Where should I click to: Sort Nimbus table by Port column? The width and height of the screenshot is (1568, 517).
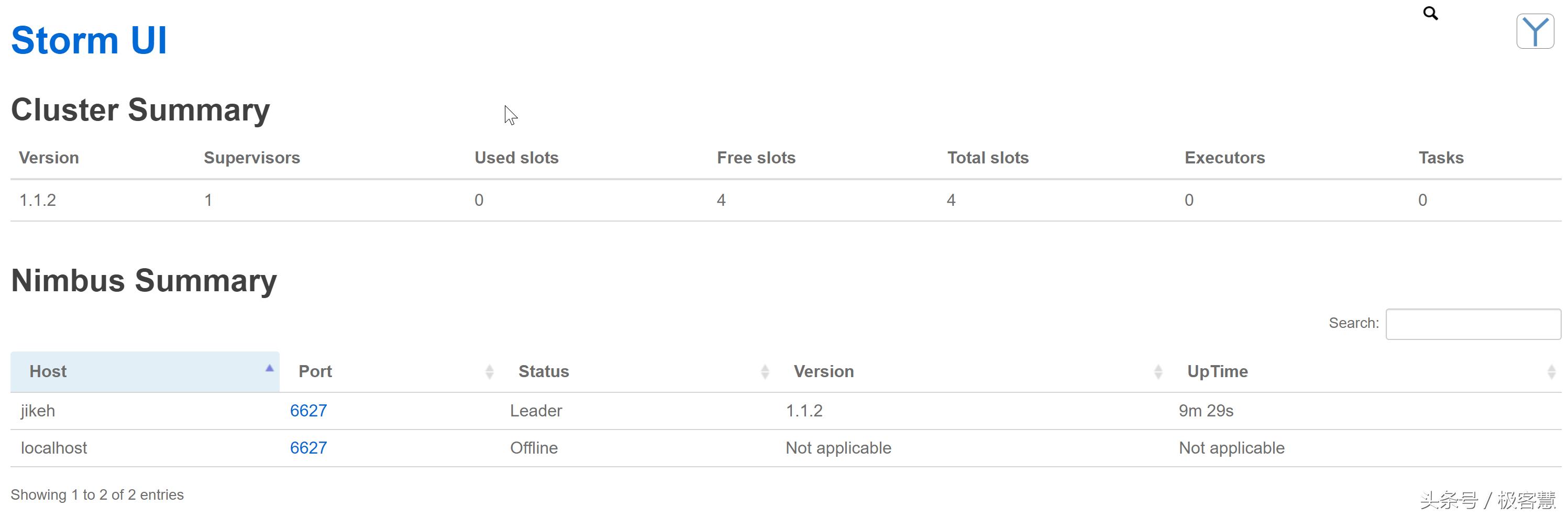(315, 371)
